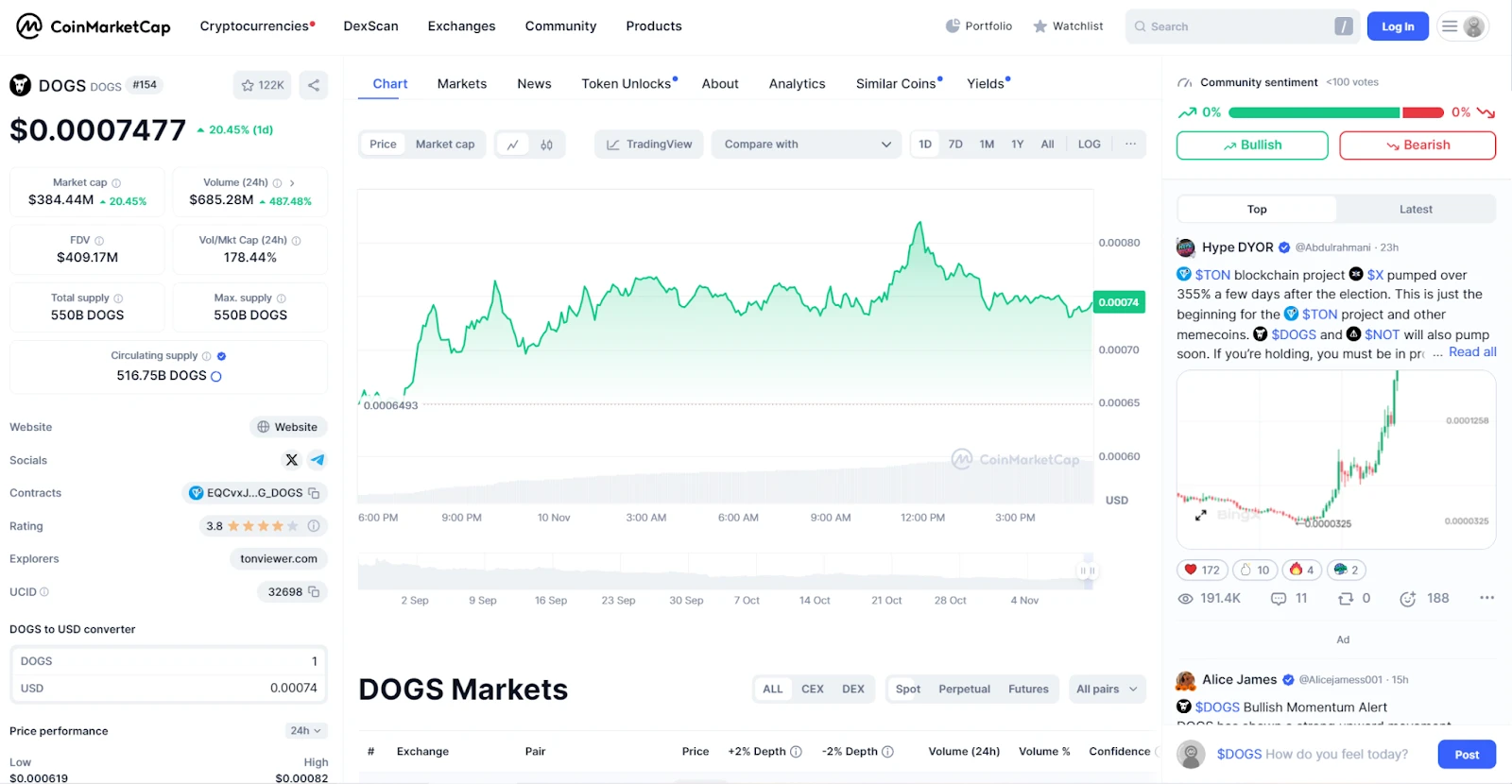Open the Token Unlocks tab
Viewport: 1512px width, 784px height.
pyautogui.click(x=627, y=84)
